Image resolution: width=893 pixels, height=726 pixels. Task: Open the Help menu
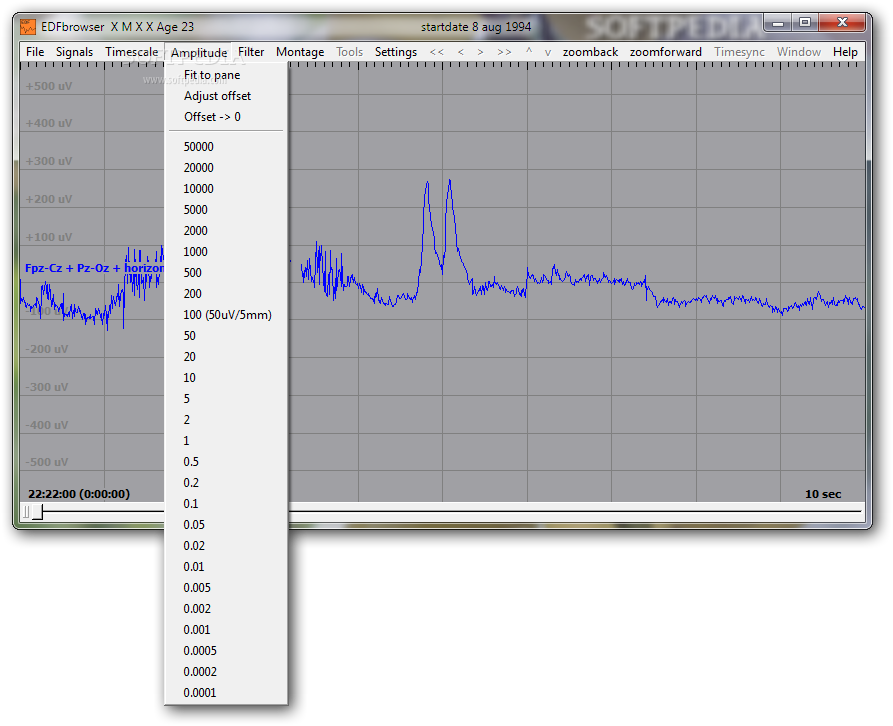(x=845, y=52)
